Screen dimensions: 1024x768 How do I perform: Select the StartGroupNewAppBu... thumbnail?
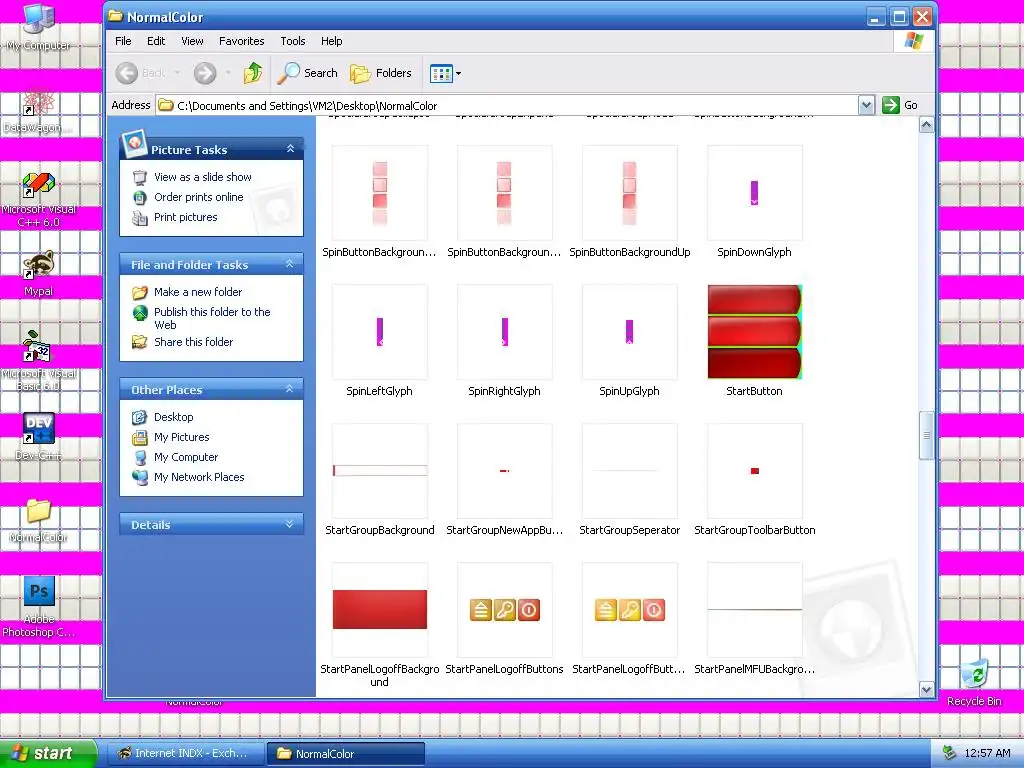(x=504, y=472)
